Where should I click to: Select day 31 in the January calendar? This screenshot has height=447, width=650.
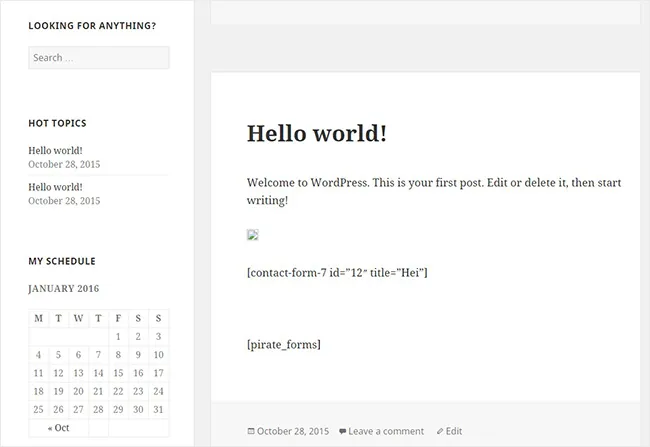[158, 409]
